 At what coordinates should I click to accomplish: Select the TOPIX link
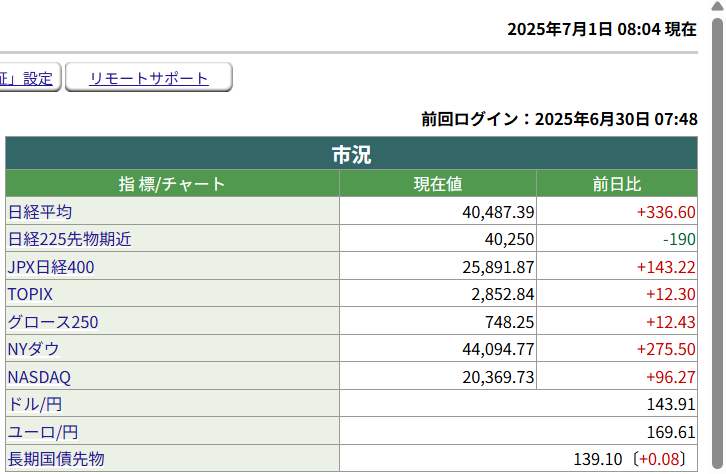[x=30, y=295]
